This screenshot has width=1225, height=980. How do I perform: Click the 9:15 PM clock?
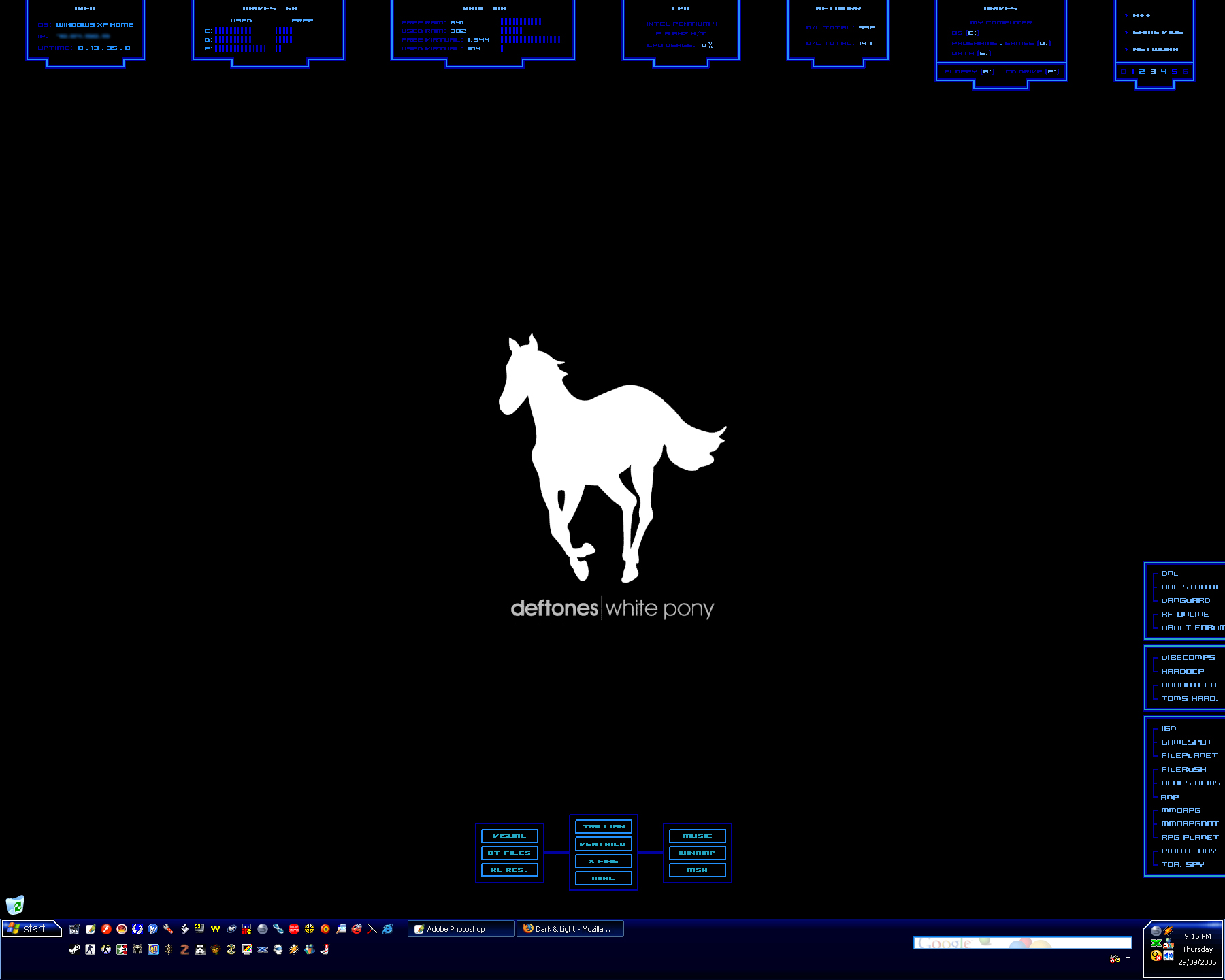tap(1198, 936)
